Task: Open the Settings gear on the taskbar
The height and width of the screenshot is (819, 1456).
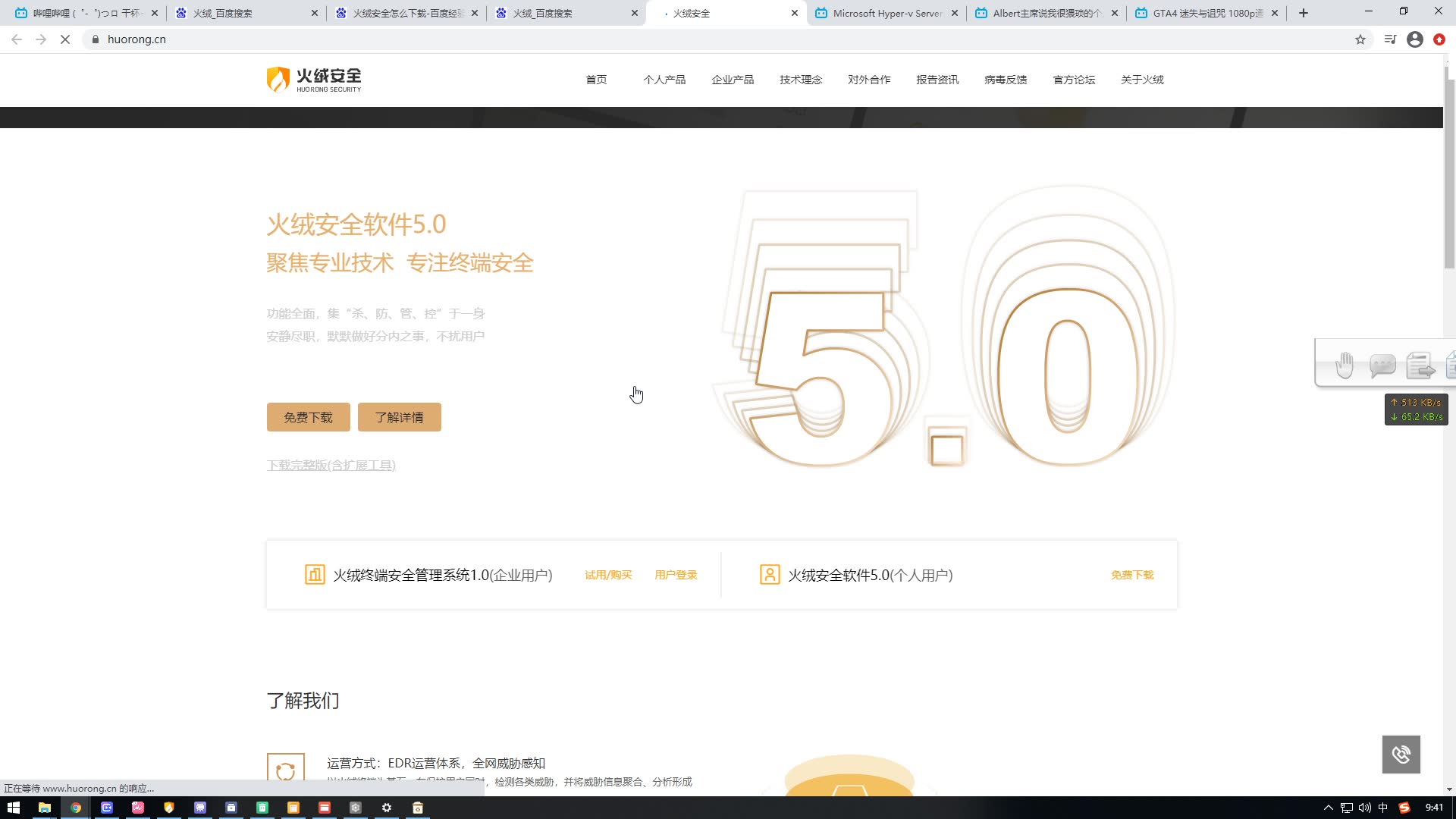Action: coord(387,808)
